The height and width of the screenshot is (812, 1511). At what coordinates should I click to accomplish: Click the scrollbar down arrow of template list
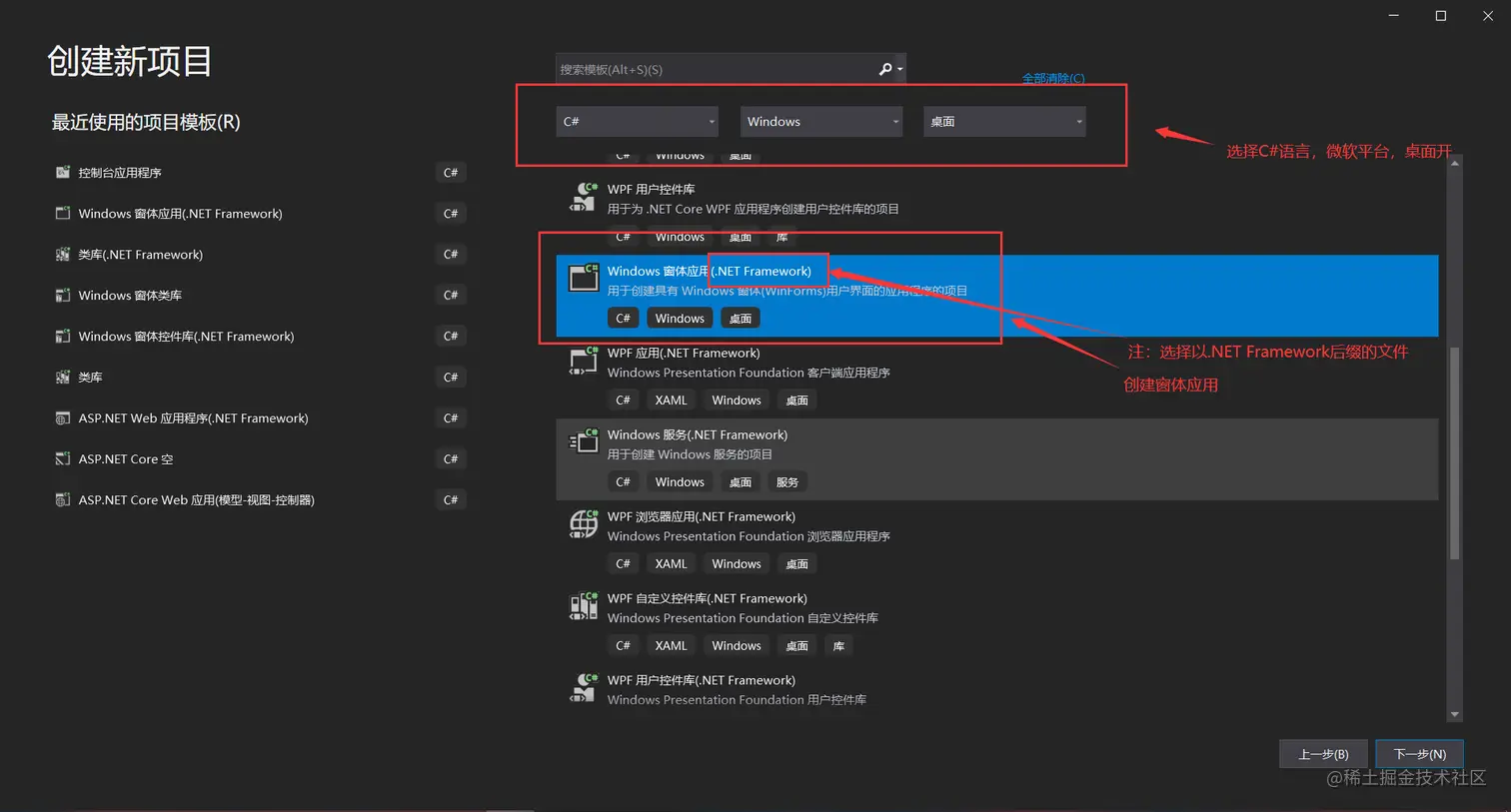click(1455, 714)
